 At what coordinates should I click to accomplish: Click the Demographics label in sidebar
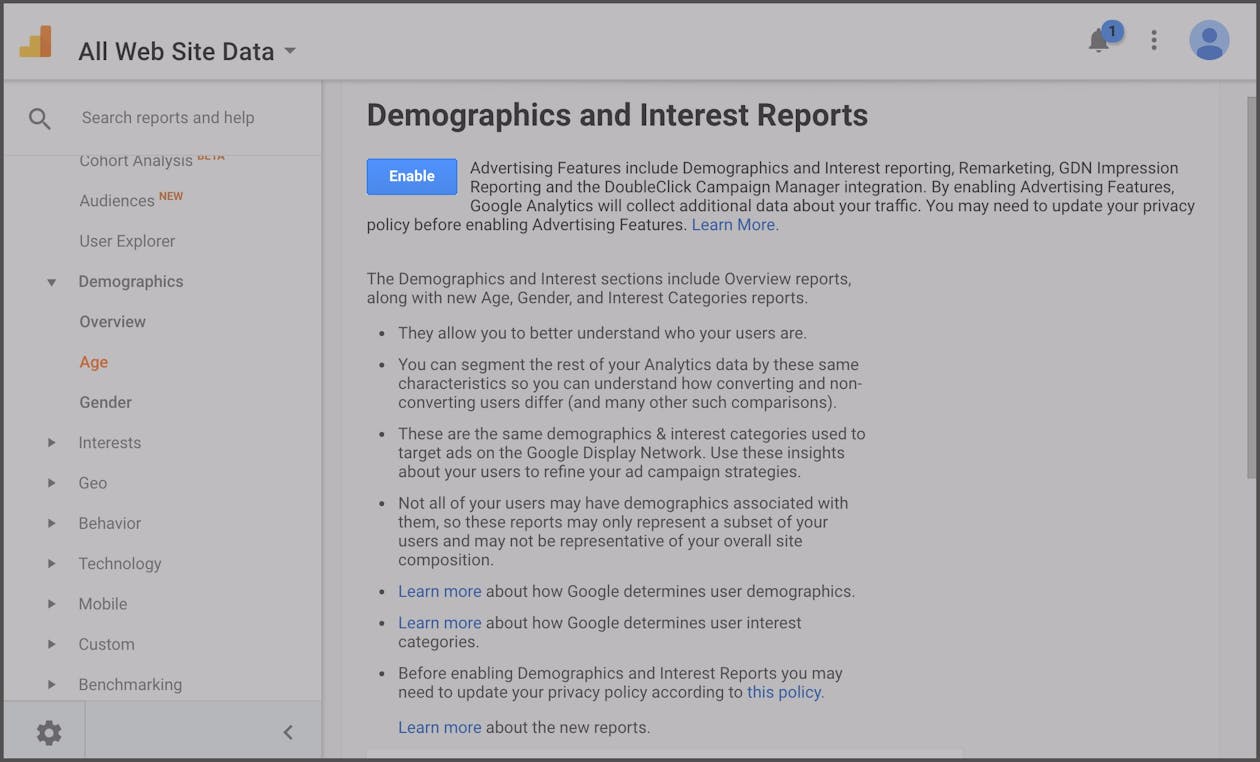click(x=131, y=282)
